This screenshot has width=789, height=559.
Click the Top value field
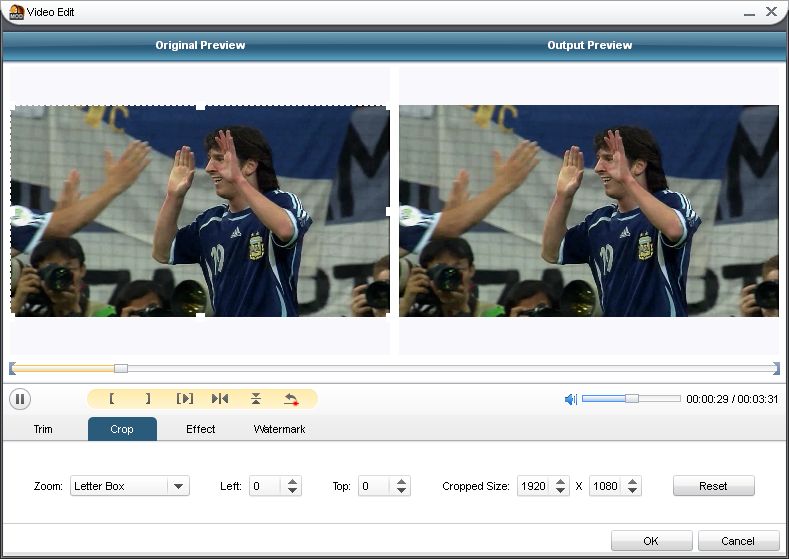pyautogui.click(x=375, y=486)
